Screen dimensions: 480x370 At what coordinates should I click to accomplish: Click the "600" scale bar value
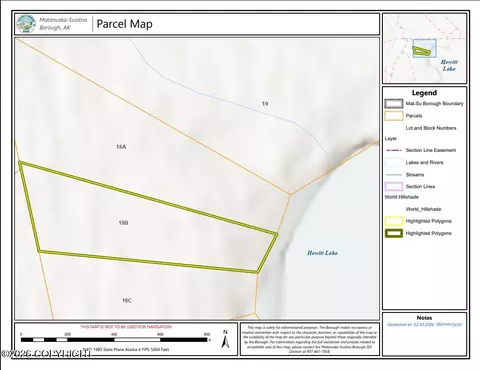pyautogui.click(x=160, y=334)
